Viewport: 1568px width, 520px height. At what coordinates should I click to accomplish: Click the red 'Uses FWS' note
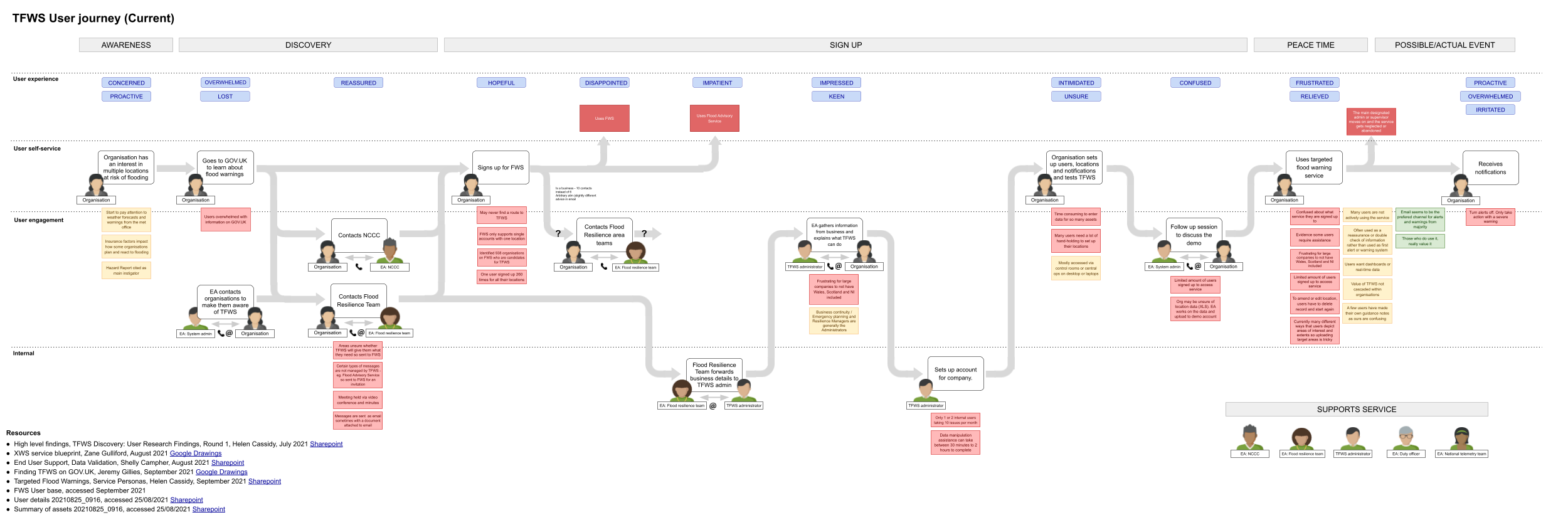[604, 118]
